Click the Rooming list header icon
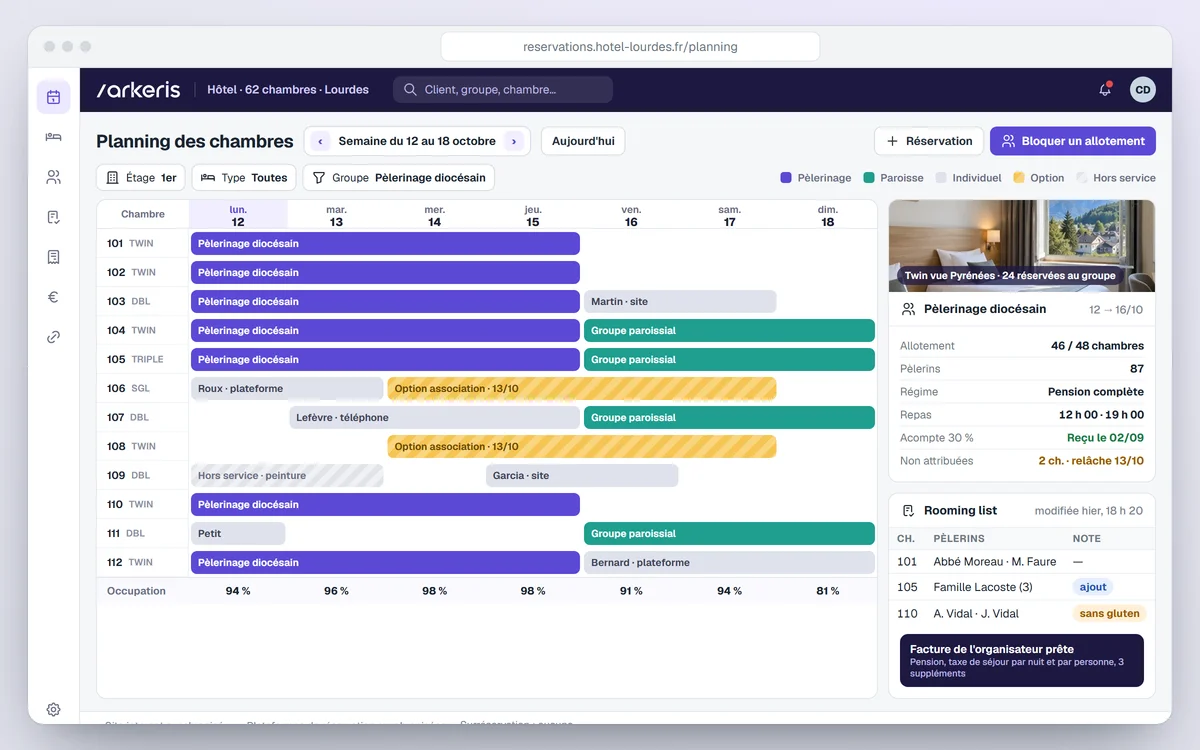Image resolution: width=1200 pixels, height=750 pixels. click(908, 510)
